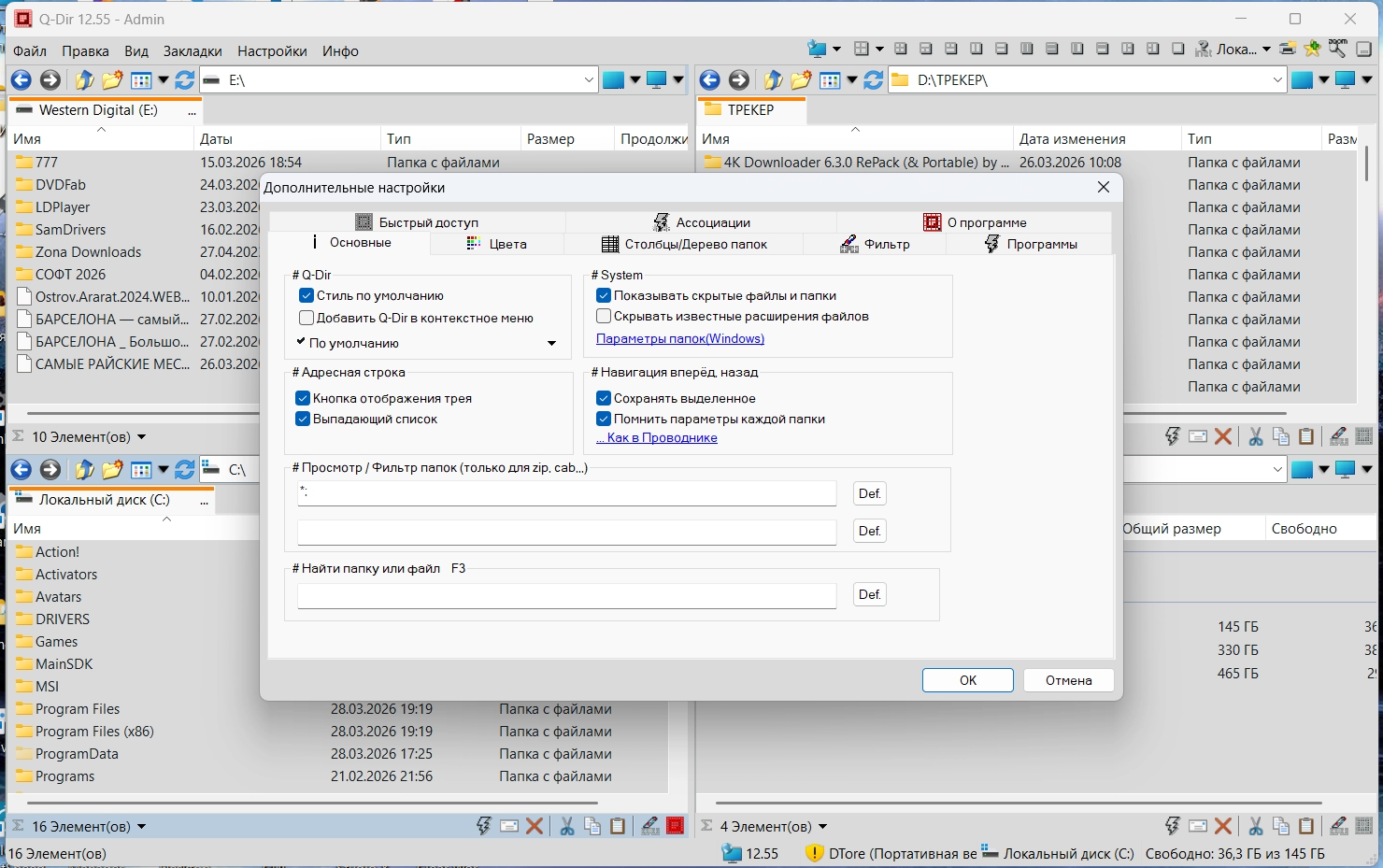Open the 4 Элемент(ов) dropdown
Image resolution: width=1383 pixels, height=868 pixels.
pos(823,826)
